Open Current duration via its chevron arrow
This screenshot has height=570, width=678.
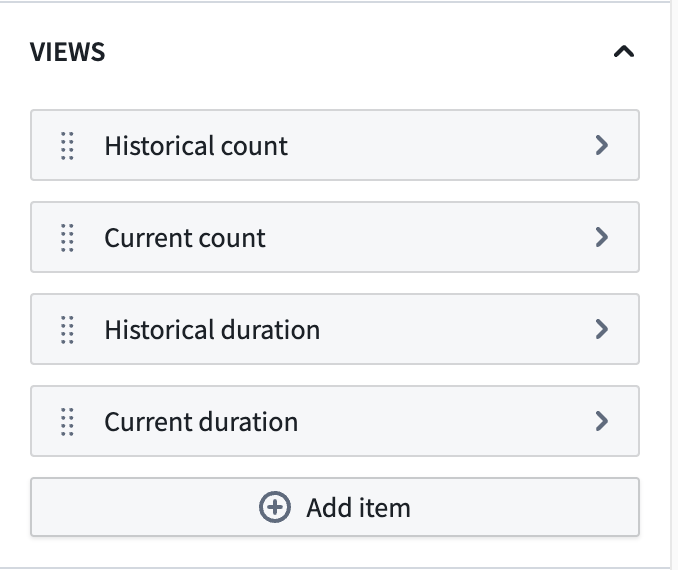pos(601,422)
